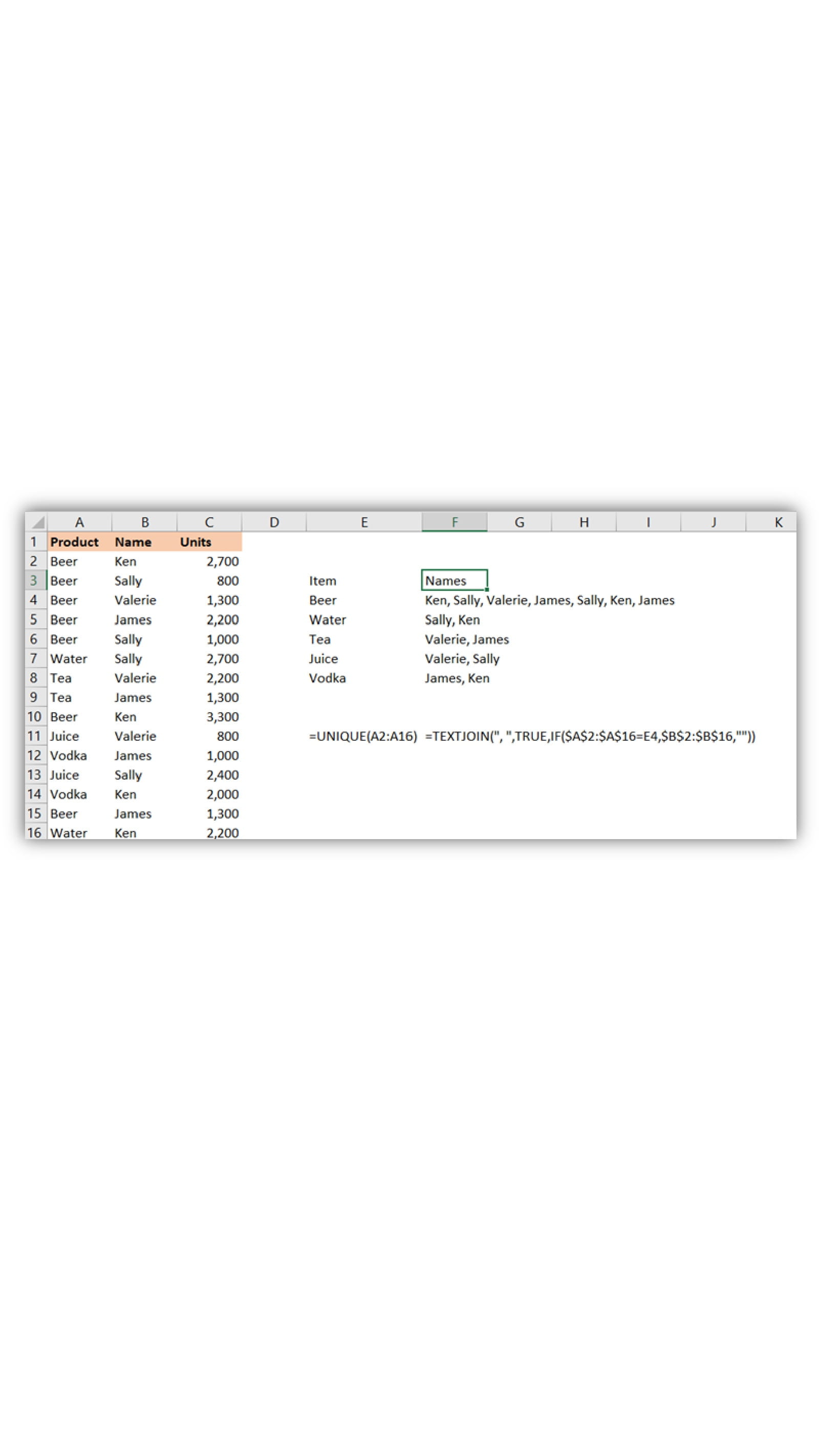The width and height of the screenshot is (819, 1456).
Task: Select the UNIQUE formula text cell
Action: click(363, 736)
